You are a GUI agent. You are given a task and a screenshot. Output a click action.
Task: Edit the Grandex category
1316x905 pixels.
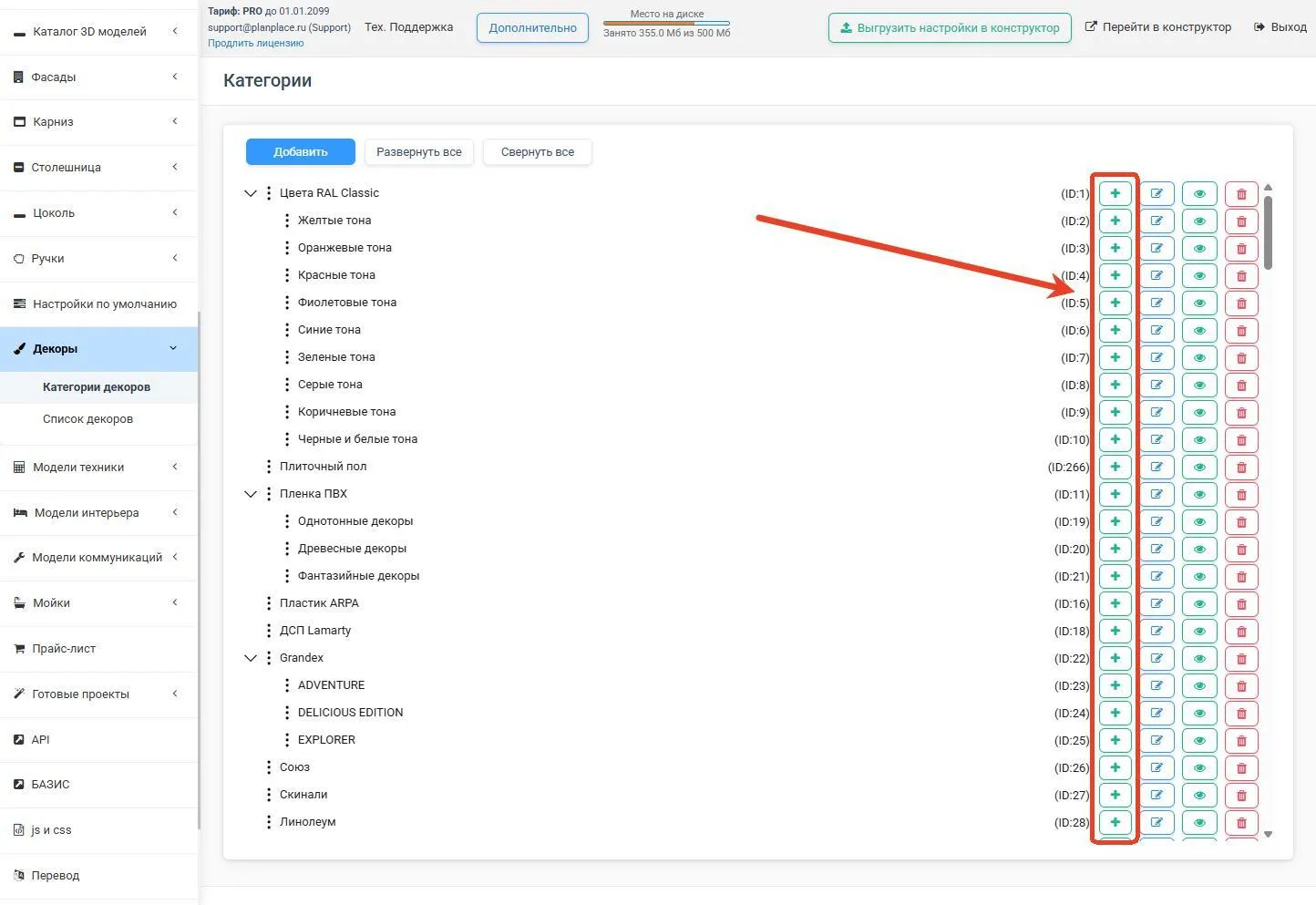click(1157, 658)
